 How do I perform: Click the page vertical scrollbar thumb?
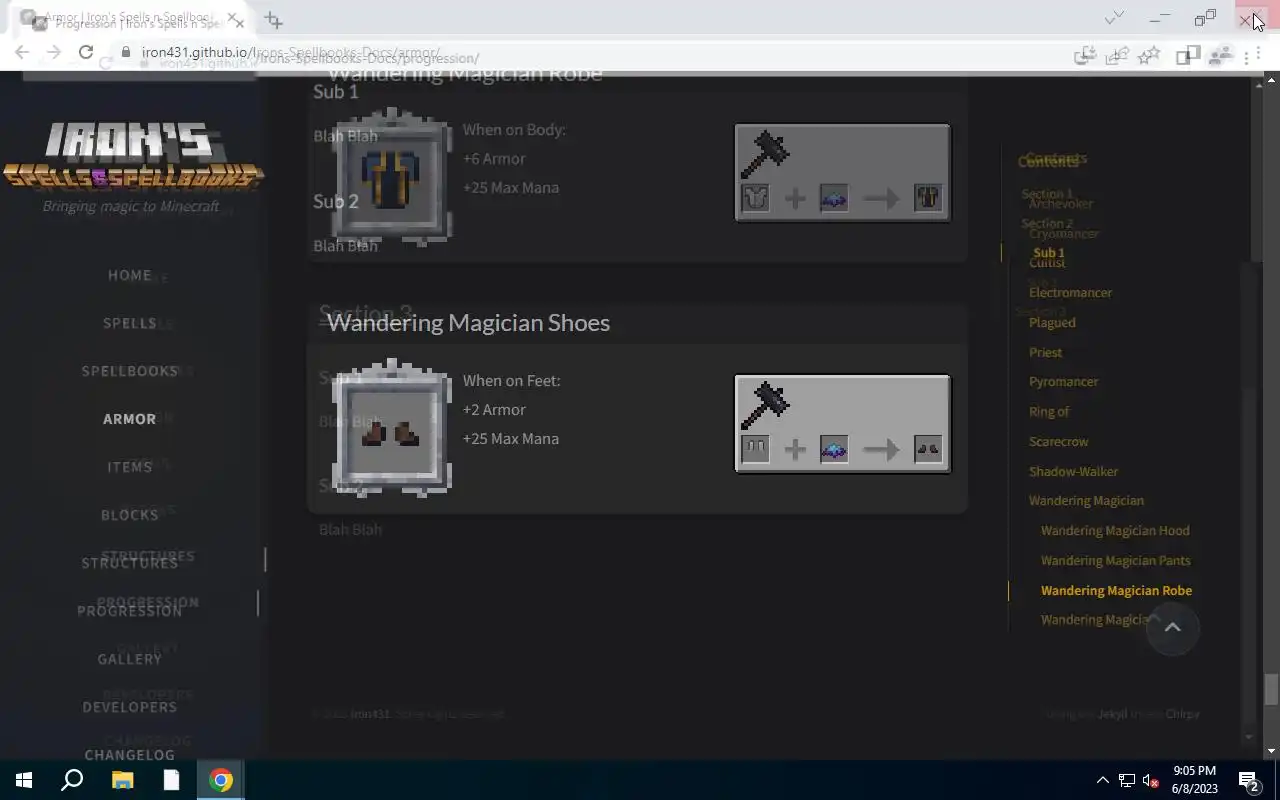1271,690
